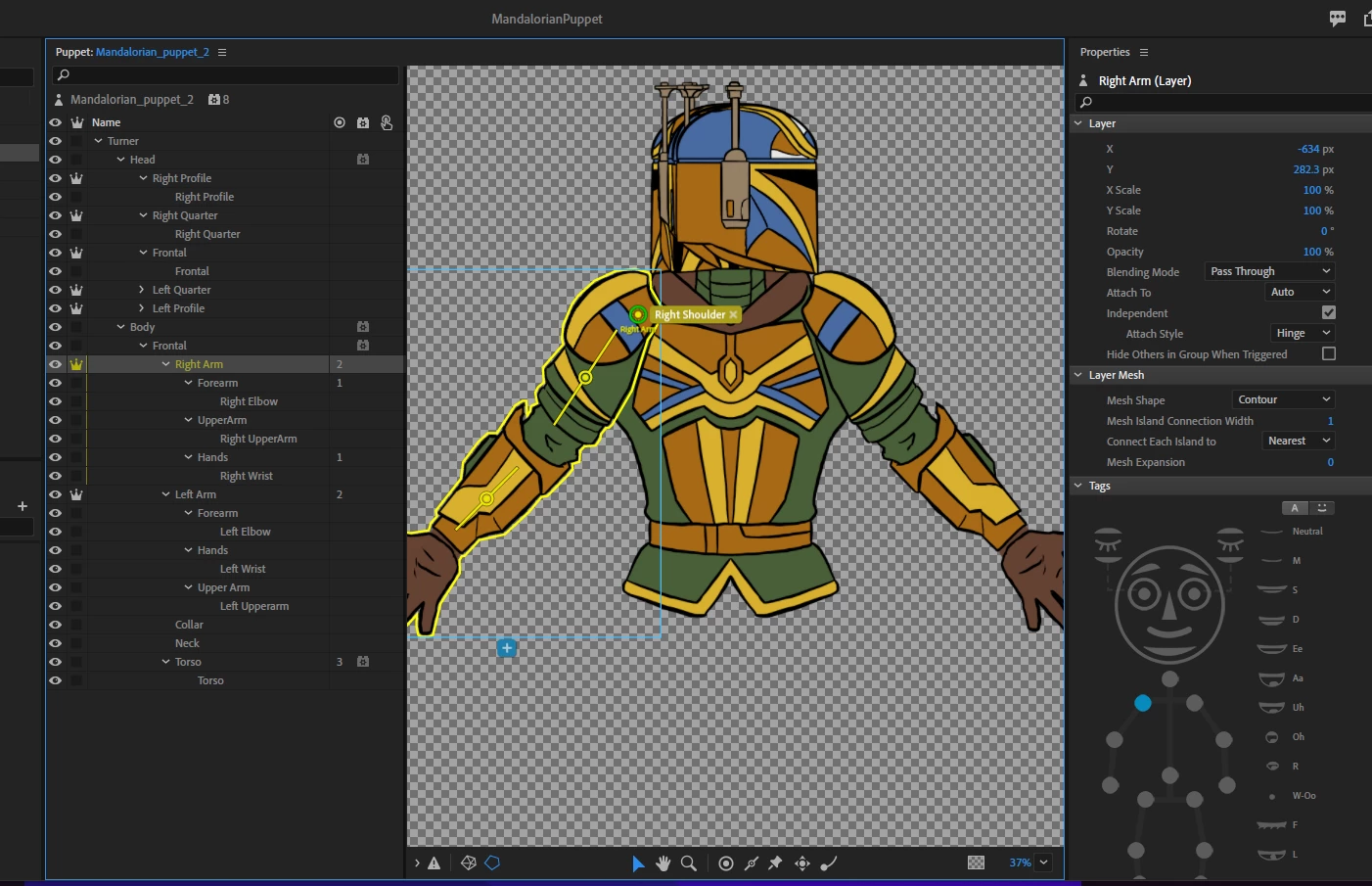1372x886 pixels.
Task: Open the Puppet panel menu
Action: coord(222,52)
